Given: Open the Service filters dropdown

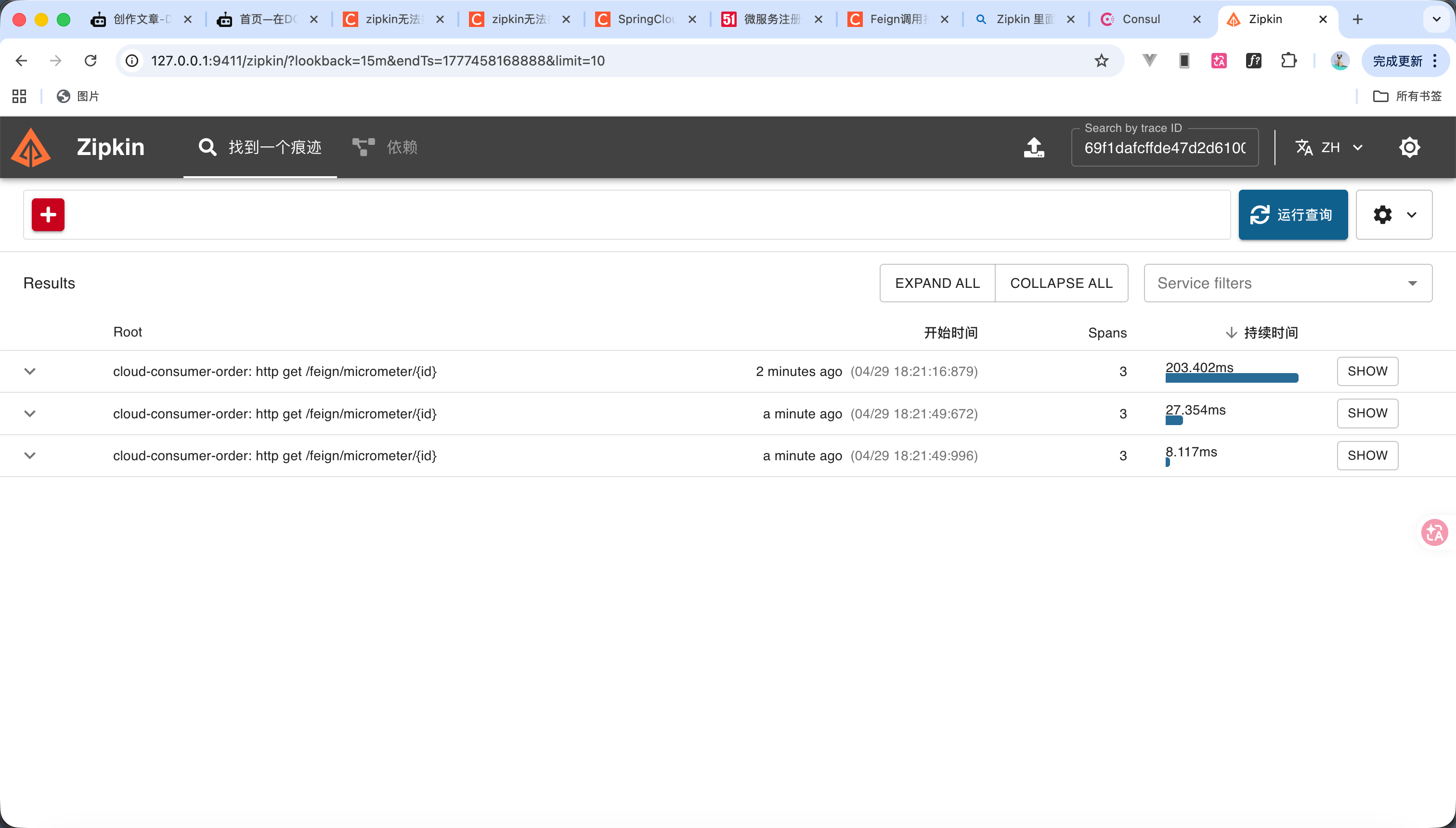Looking at the screenshot, I should [x=1287, y=283].
